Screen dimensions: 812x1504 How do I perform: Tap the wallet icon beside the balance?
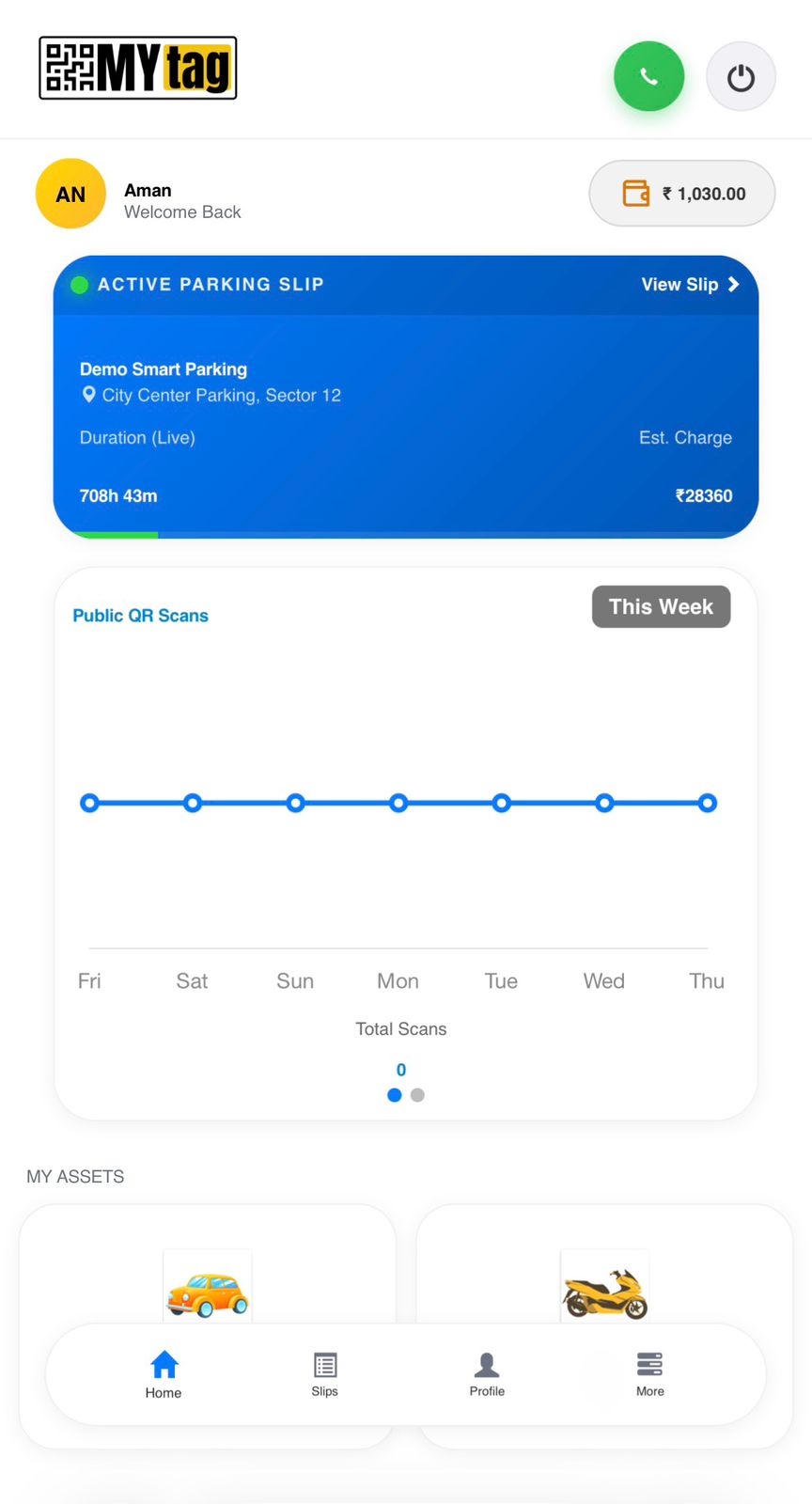pyautogui.click(x=636, y=194)
